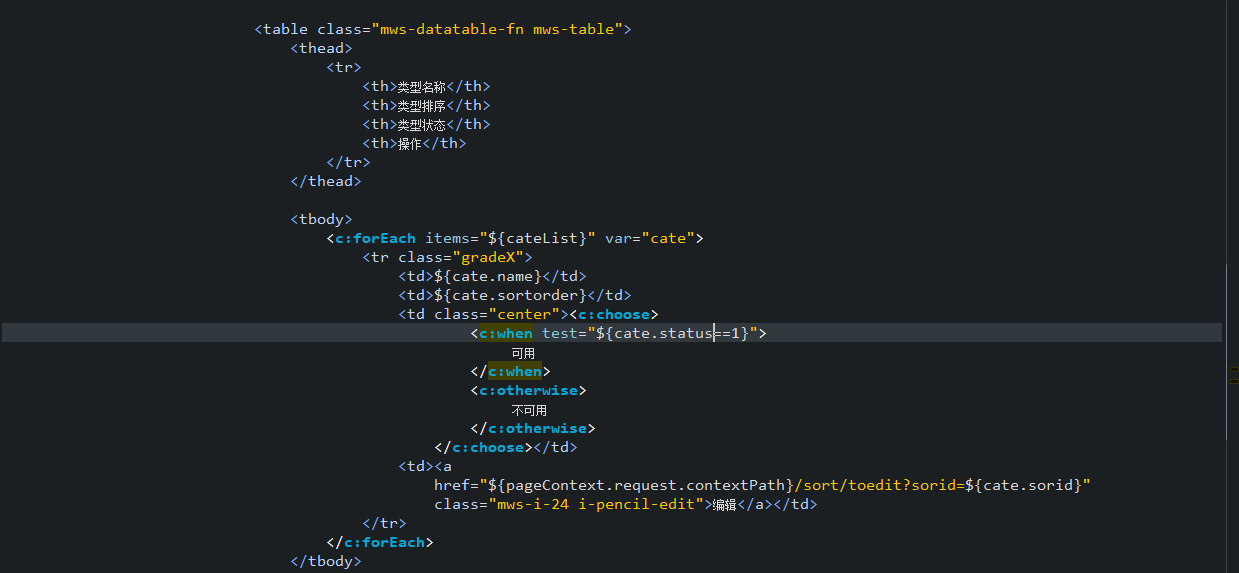Click the 编辑 link text
The height and width of the screenshot is (573, 1239).
pos(724,505)
